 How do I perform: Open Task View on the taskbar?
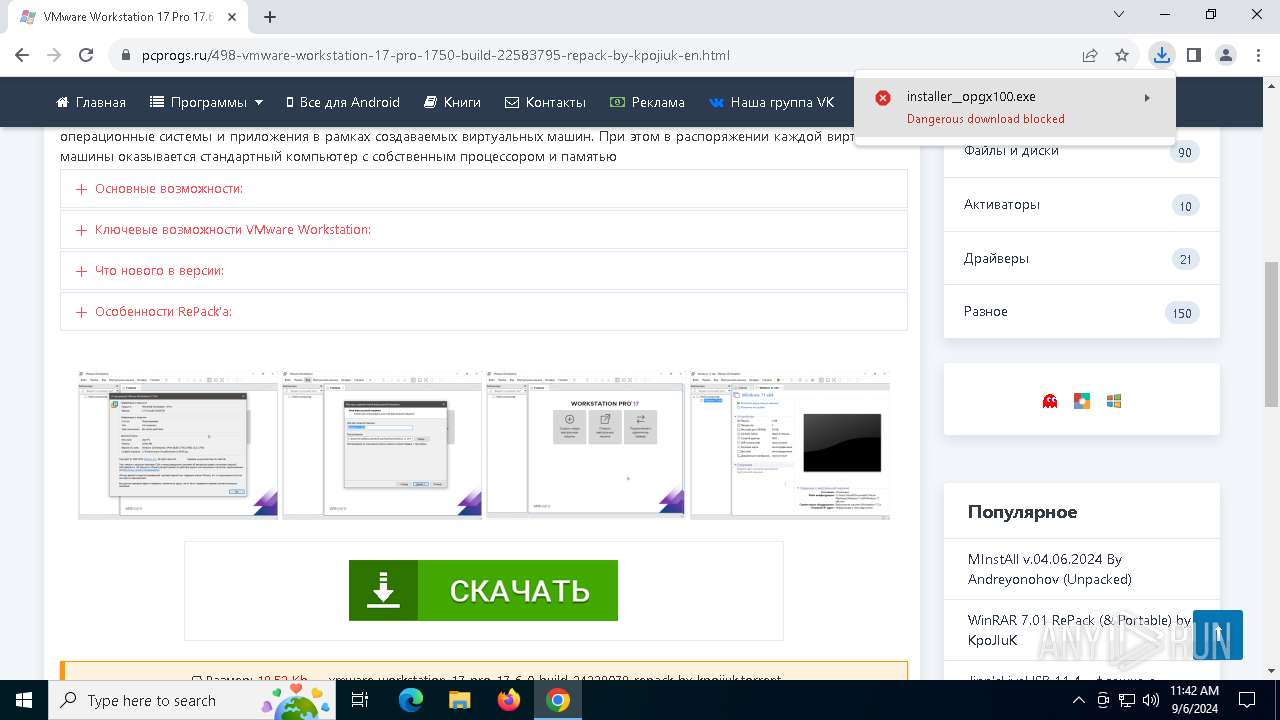pos(360,700)
